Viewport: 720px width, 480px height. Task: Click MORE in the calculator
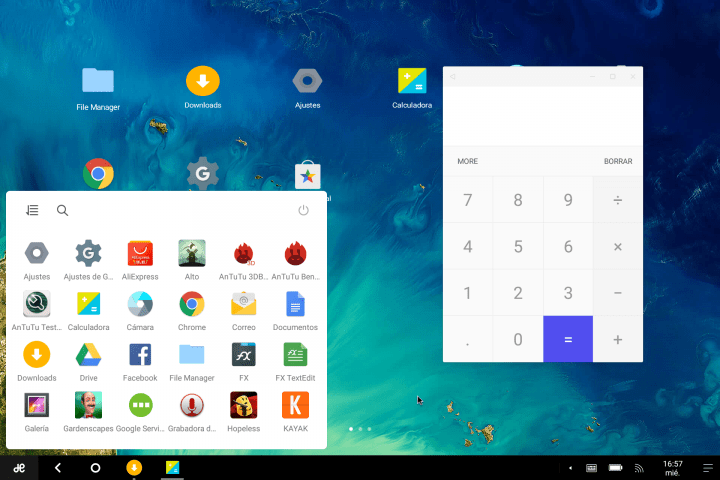click(x=467, y=161)
